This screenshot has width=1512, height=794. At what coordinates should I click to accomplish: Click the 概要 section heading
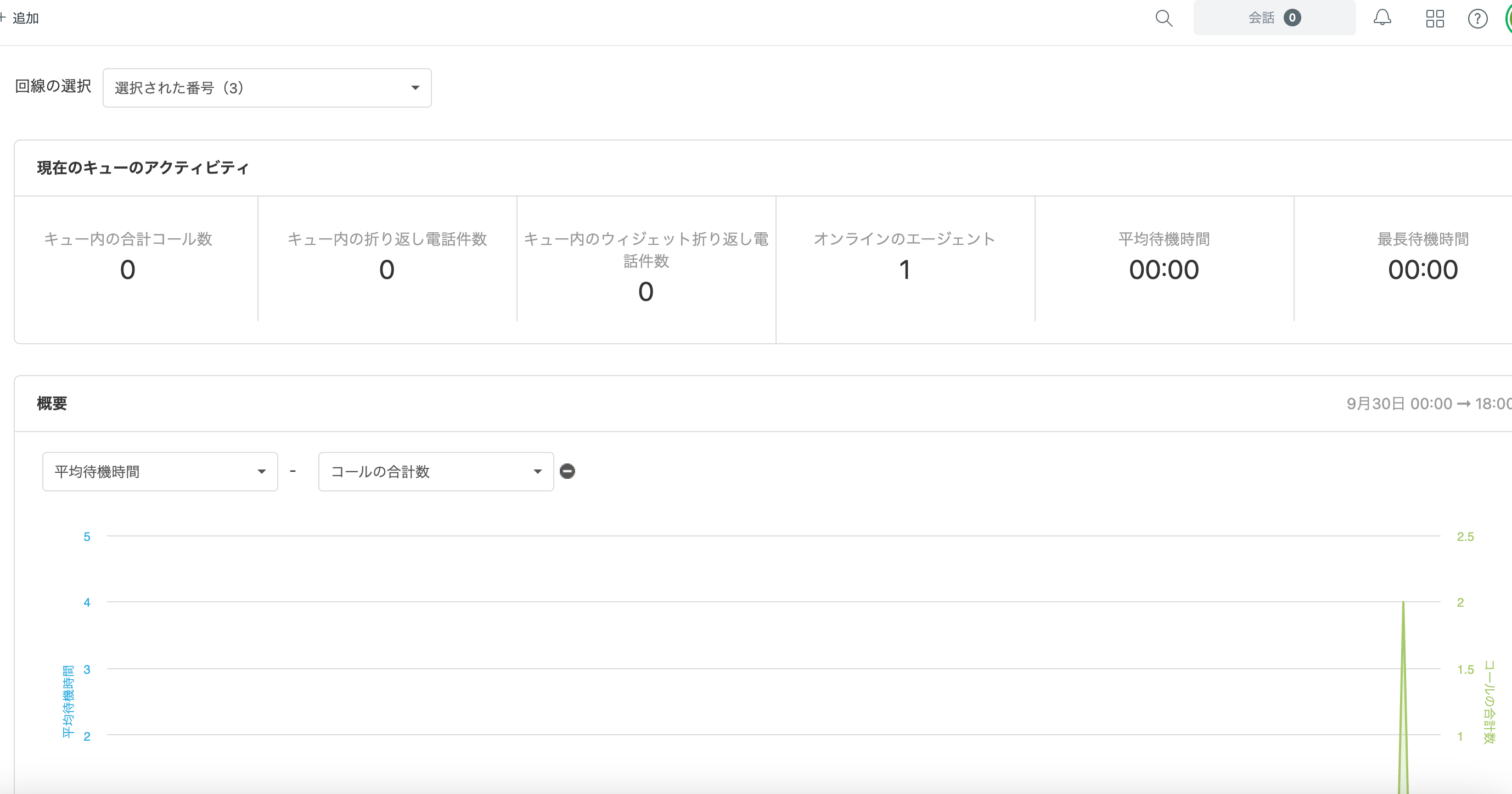(x=52, y=404)
